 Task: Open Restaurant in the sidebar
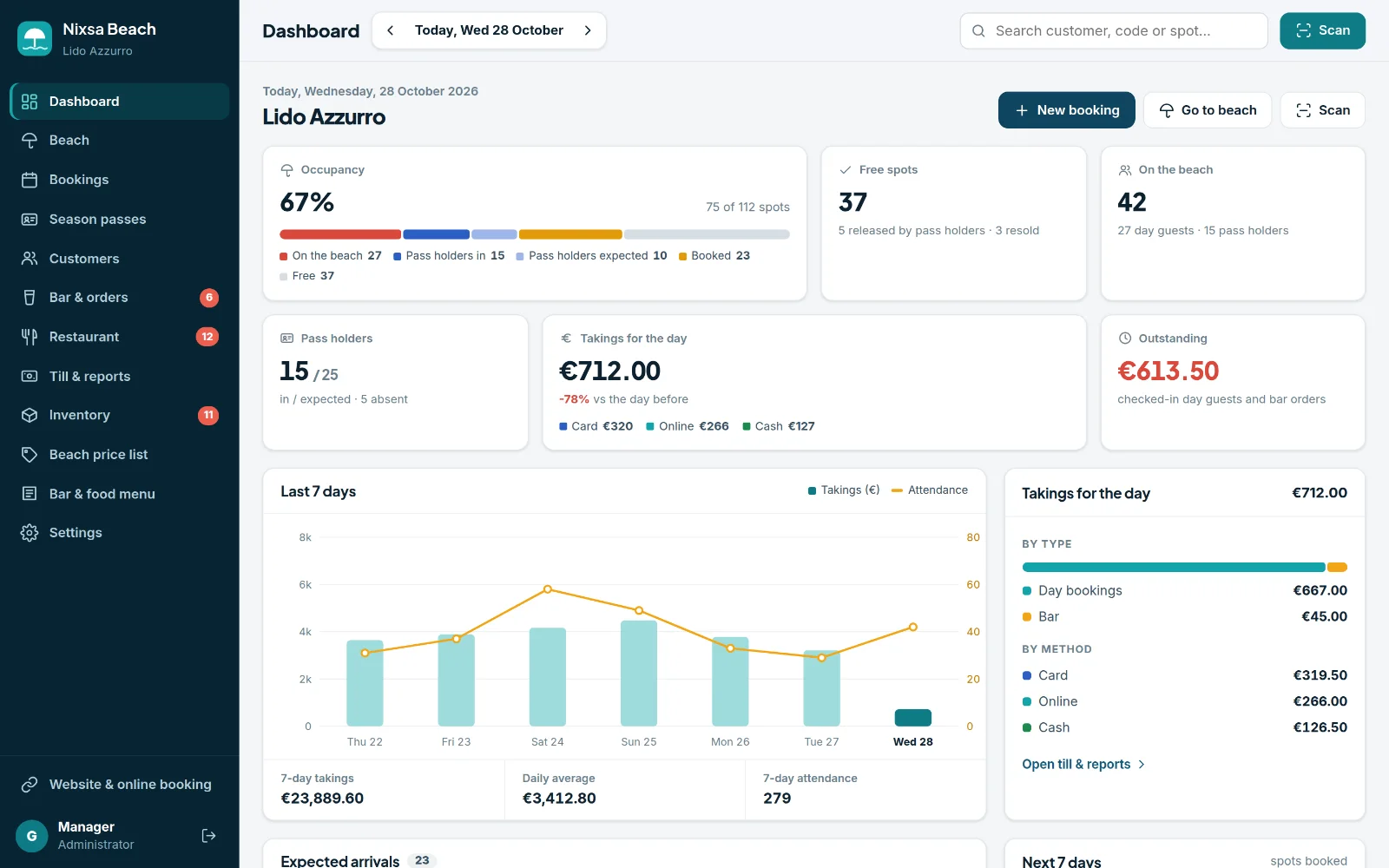tap(120, 337)
